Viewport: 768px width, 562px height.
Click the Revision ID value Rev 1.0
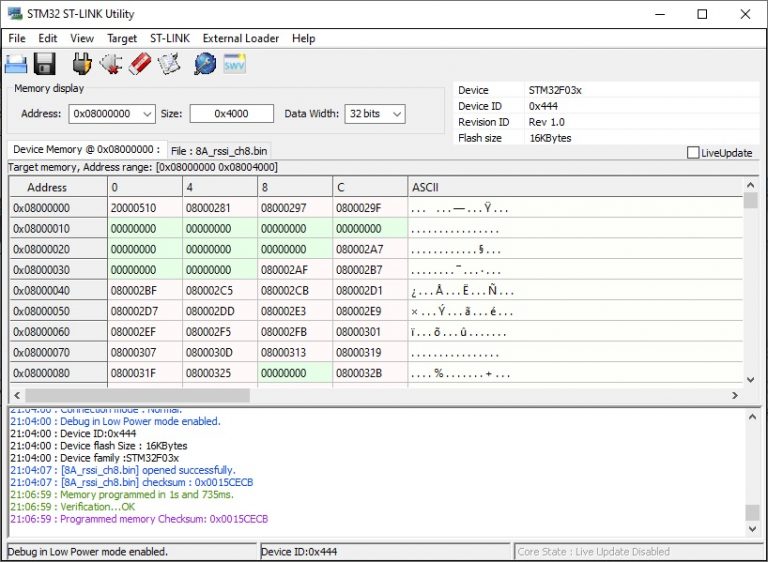point(547,122)
